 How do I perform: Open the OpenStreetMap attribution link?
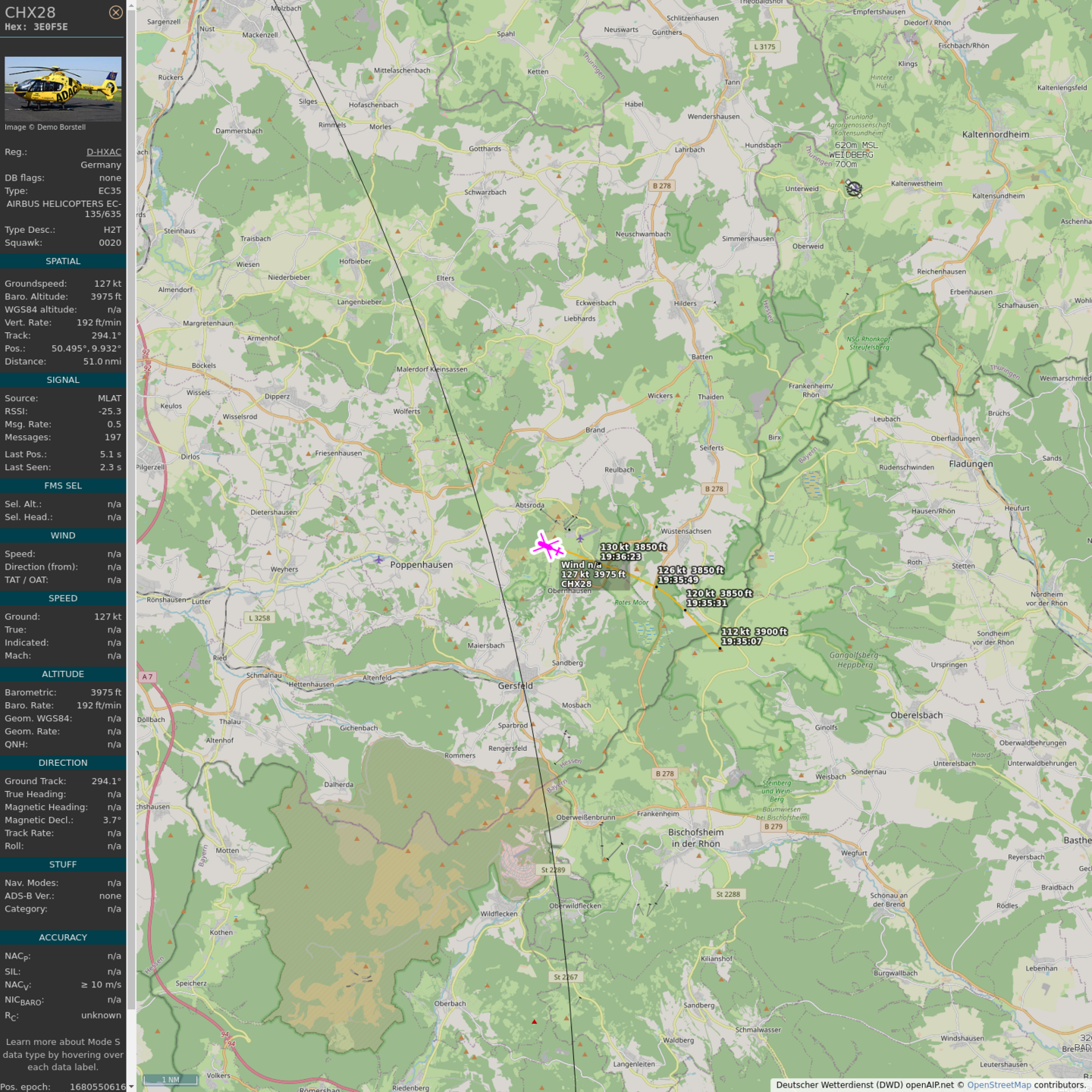pos(999,1084)
